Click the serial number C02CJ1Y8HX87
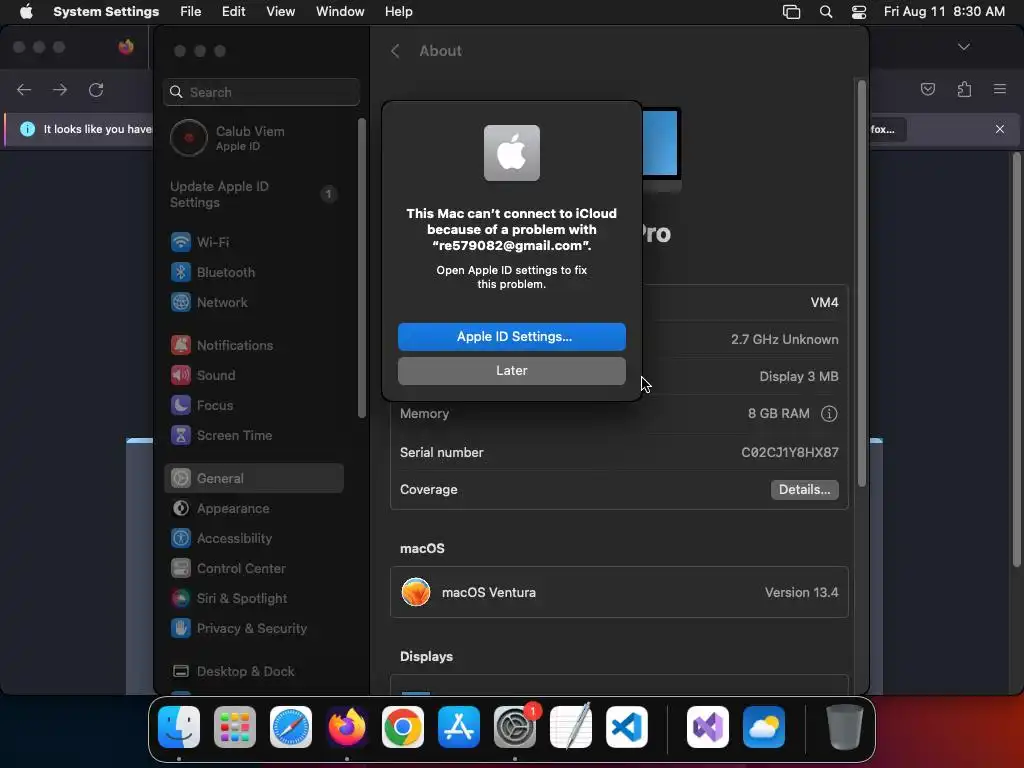The width and height of the screenshot is (1024, 768). pos(790,453)
